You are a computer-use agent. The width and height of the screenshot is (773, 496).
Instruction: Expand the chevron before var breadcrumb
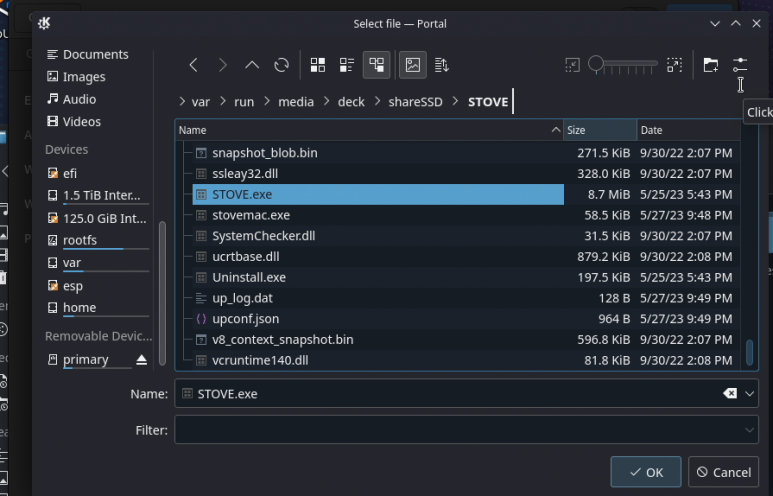pyautogui.click(x=182, y=101)
